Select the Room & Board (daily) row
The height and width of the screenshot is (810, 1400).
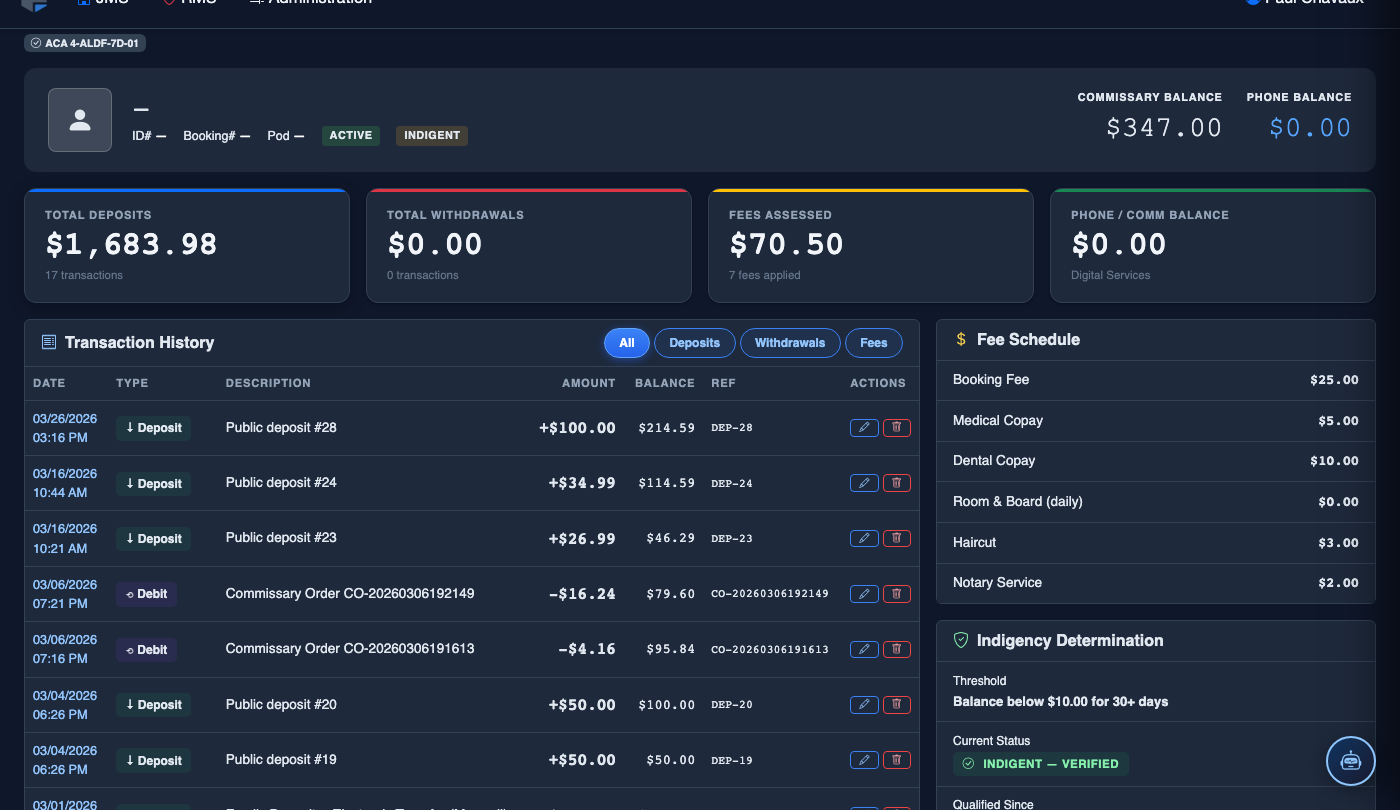coord(1156,502)
